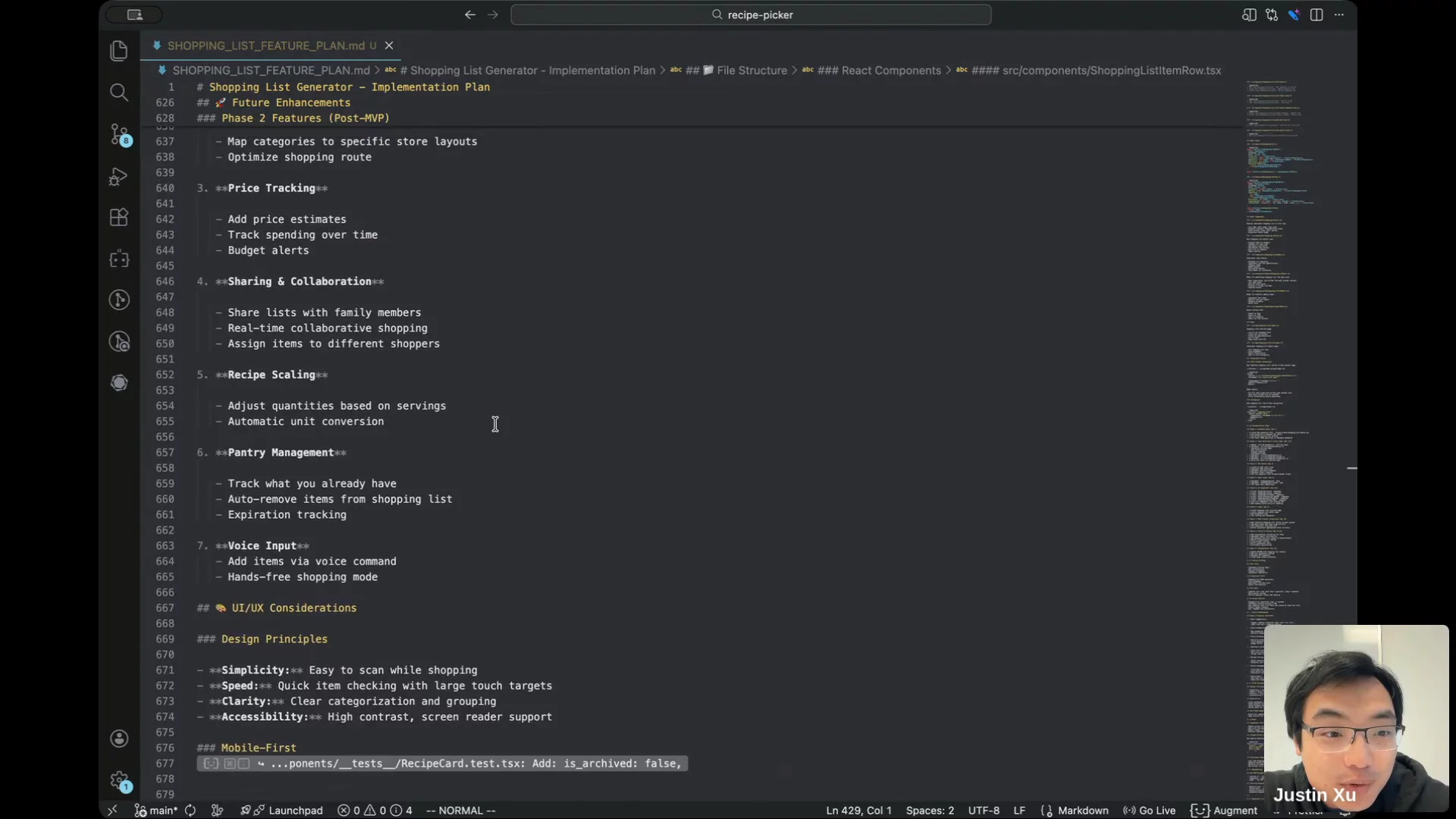Click the recipe-picker command center search box

tap(751, 14)
